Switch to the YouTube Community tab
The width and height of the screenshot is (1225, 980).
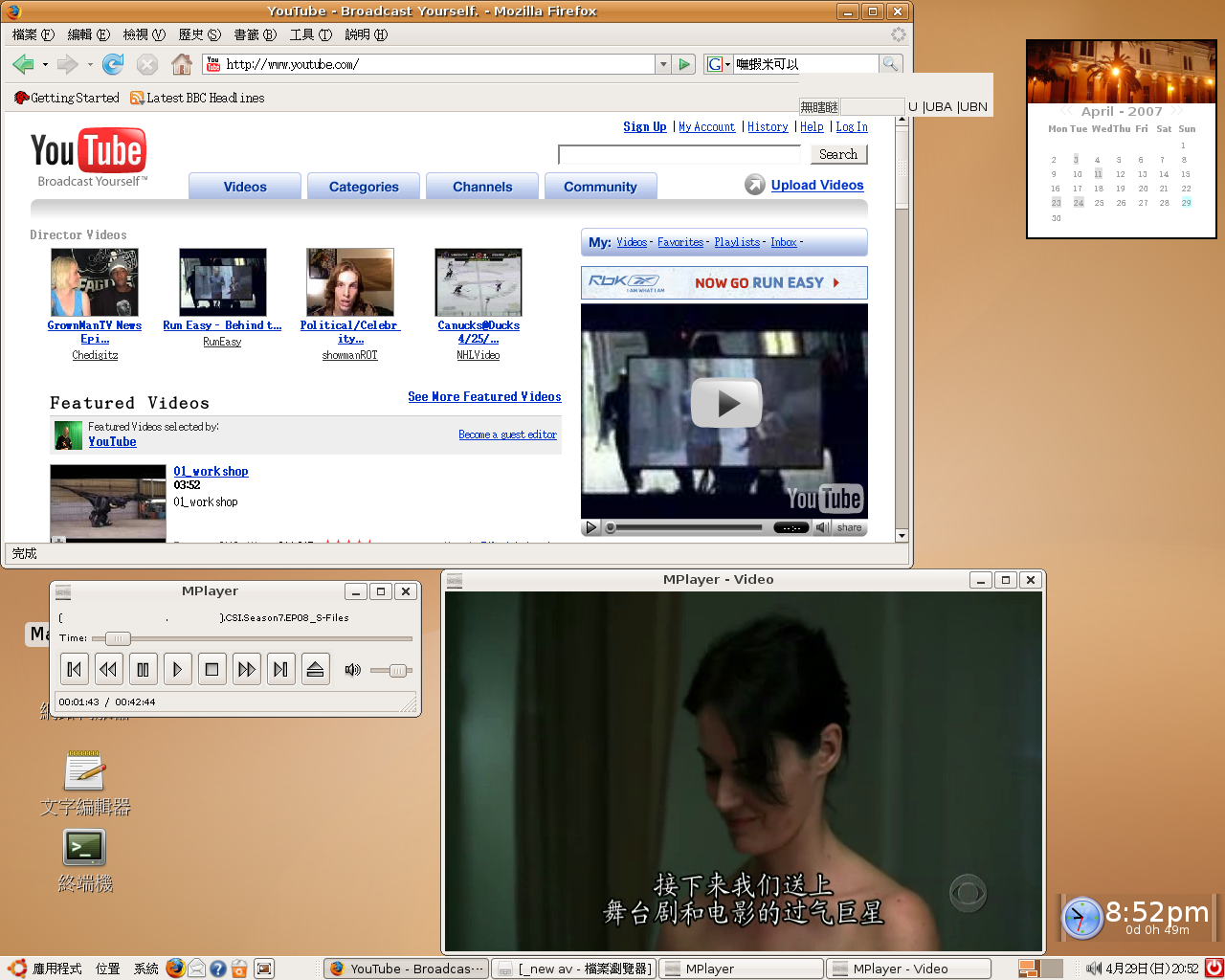point(600,187)
